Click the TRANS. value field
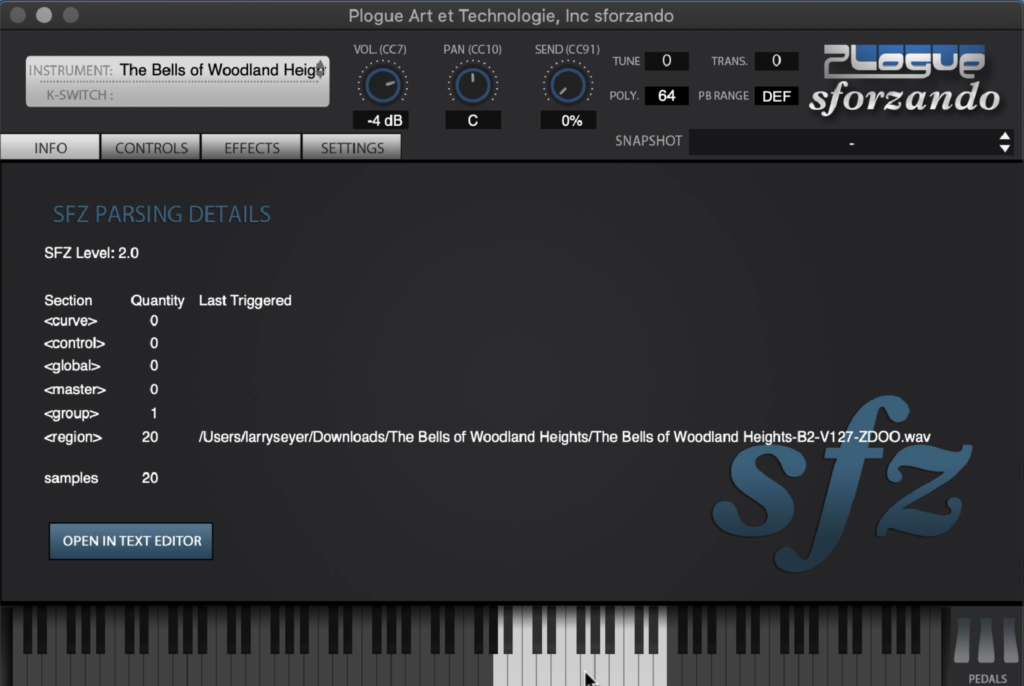The width and height of the screenshot is (1024, 686). point(776,61)
